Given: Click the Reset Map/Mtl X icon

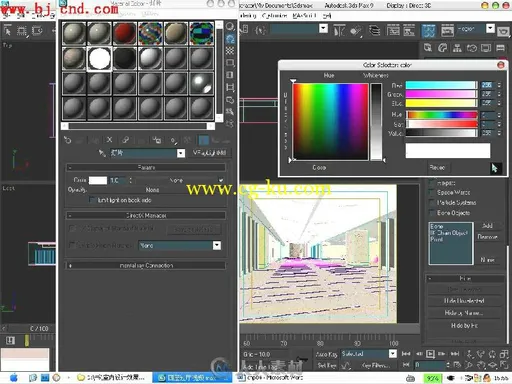Looking at the screenshot, I should click(x=109, y=140).
